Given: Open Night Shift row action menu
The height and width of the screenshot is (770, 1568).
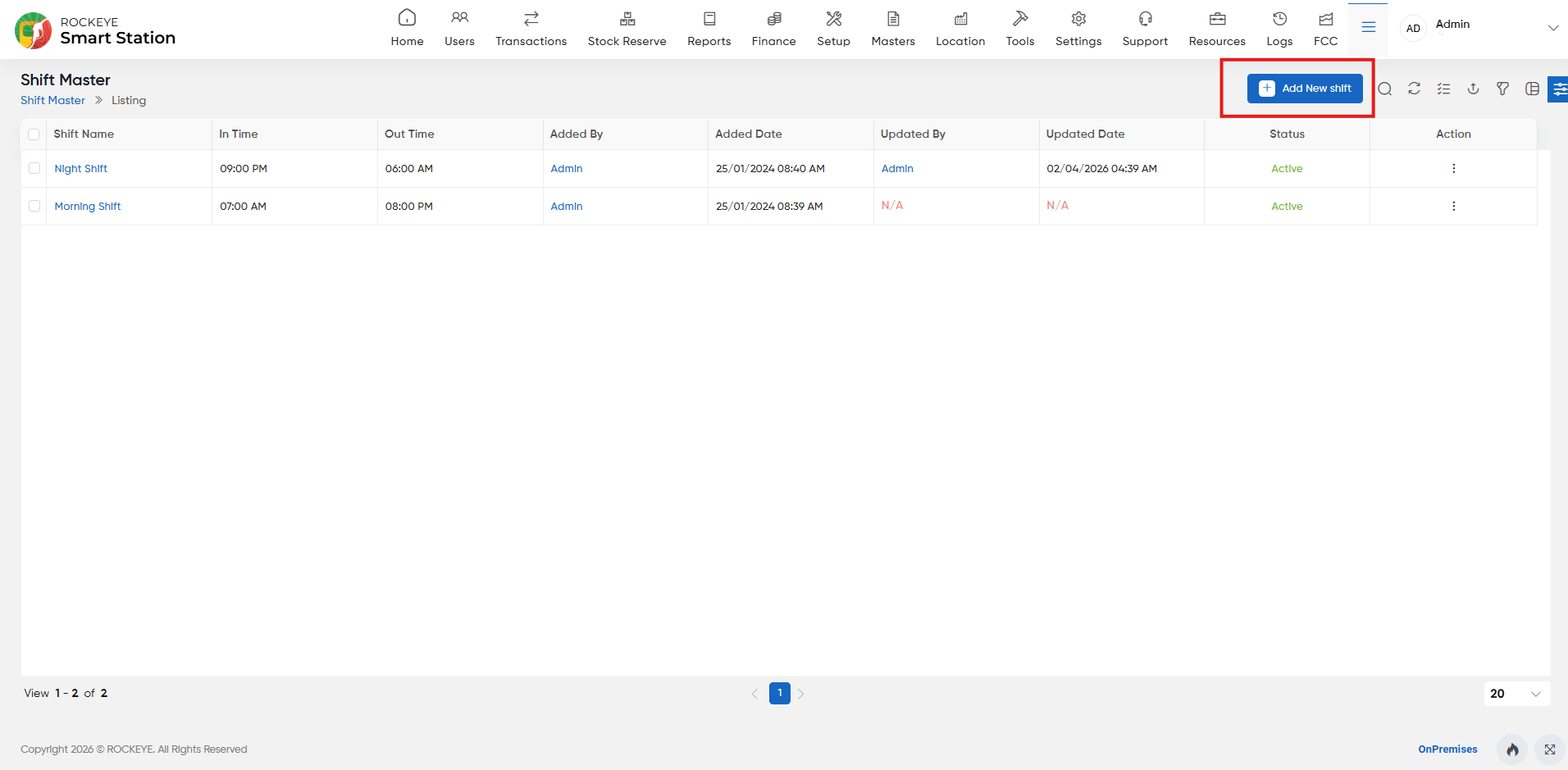Looking at the screenshot, I should coord(1453,168).
